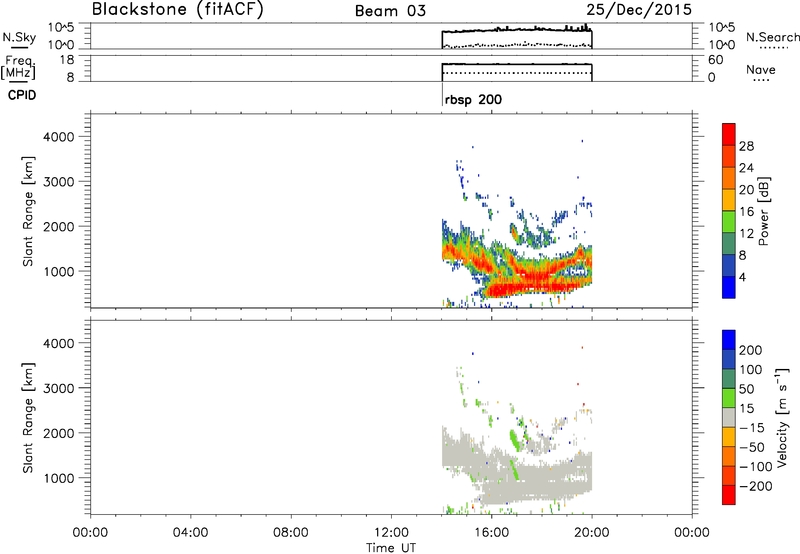
Task: Click the red bottom segment of velocity colorbar
Action: click(729, 495)
